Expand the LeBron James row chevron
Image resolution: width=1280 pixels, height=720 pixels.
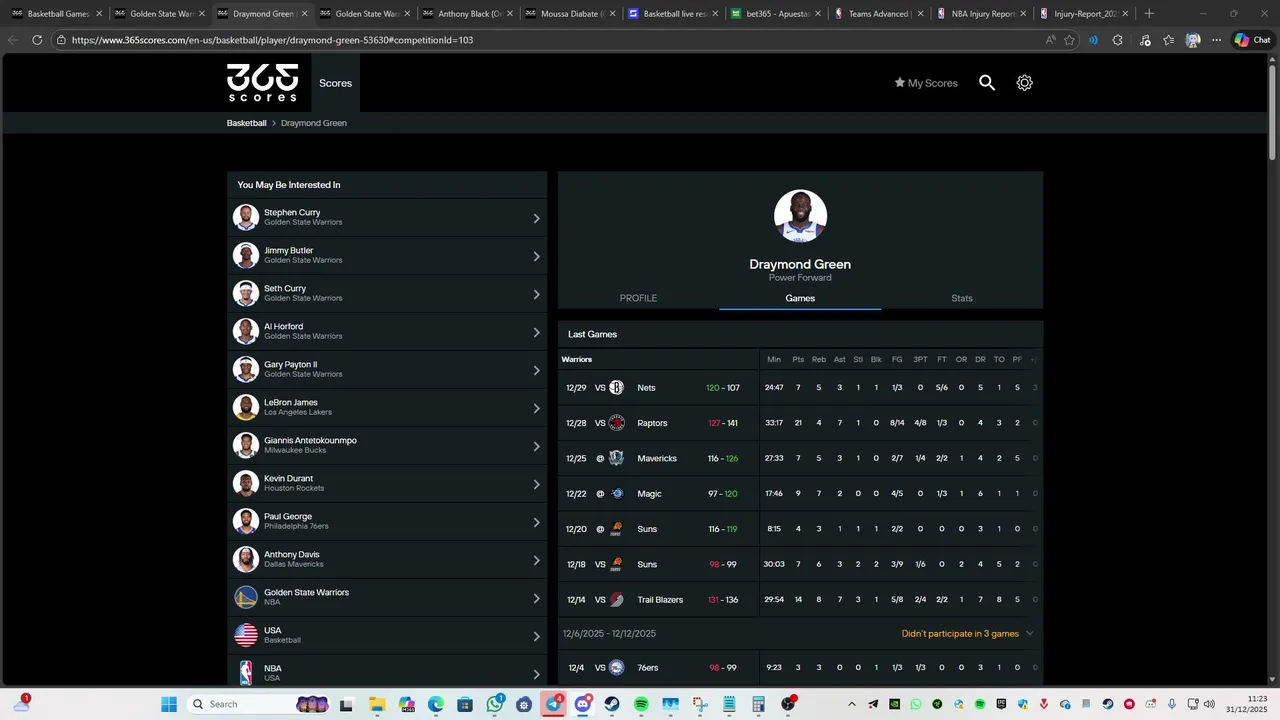pyautogui.click(x=536, y=408)
